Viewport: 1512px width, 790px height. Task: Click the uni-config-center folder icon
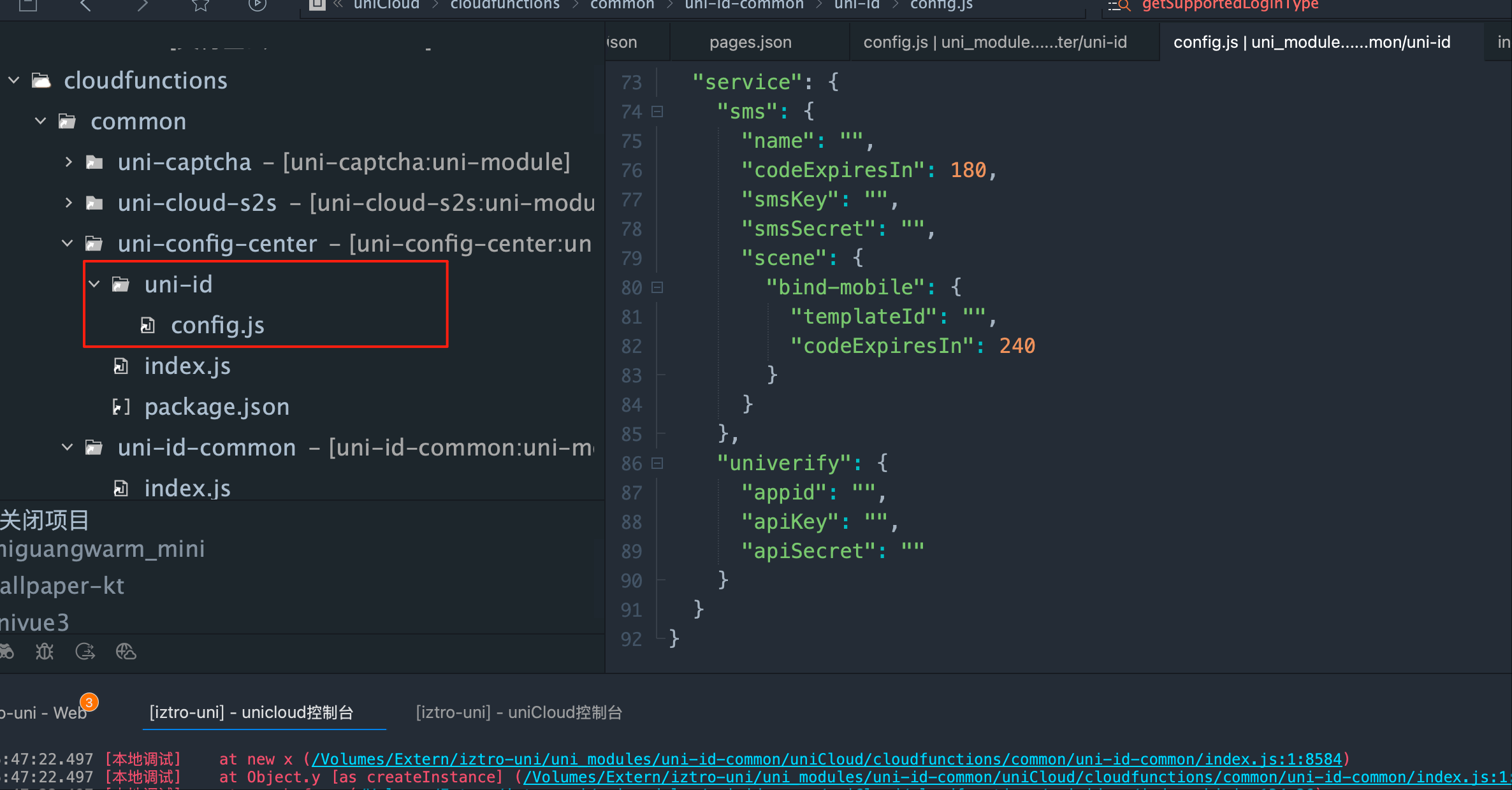[94, 243]
